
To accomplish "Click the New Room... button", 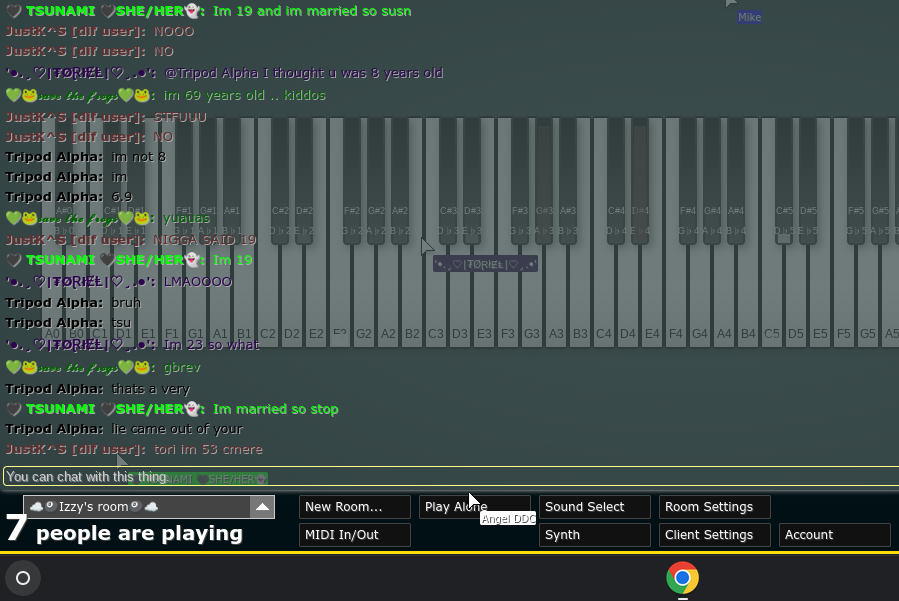I will click(355, 507).
